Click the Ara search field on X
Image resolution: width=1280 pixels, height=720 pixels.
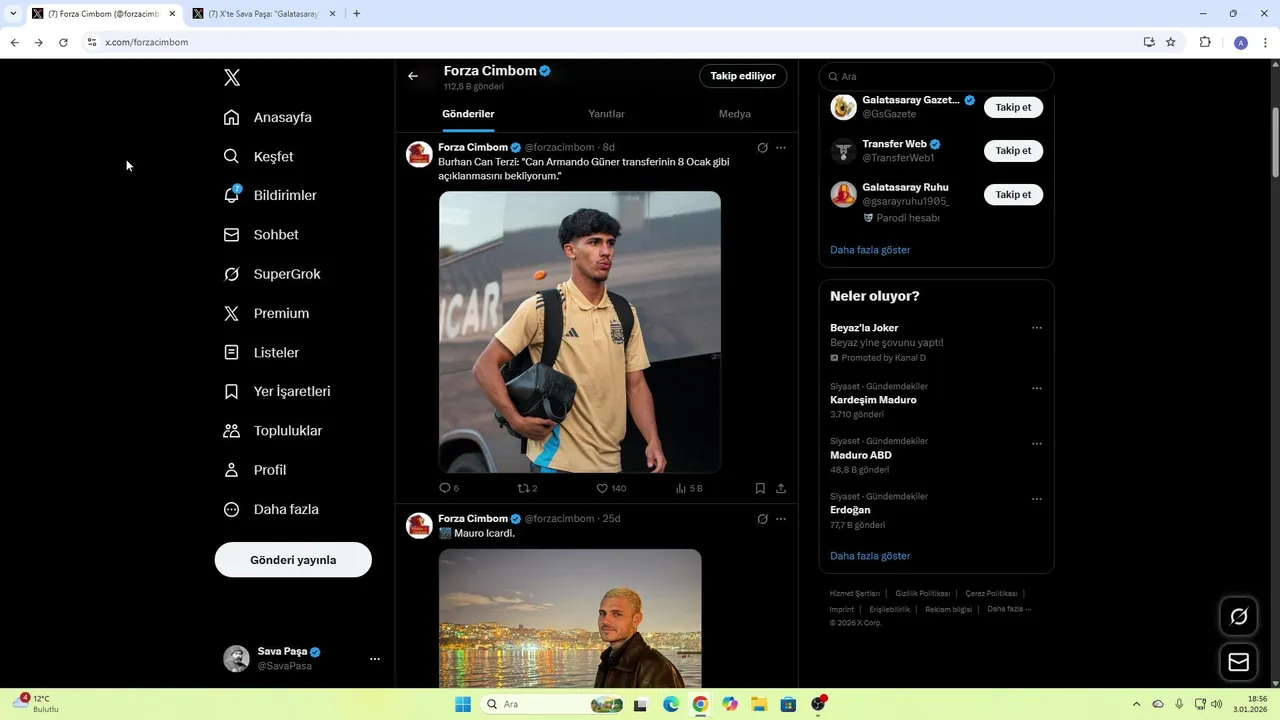(x=936, y=76)
